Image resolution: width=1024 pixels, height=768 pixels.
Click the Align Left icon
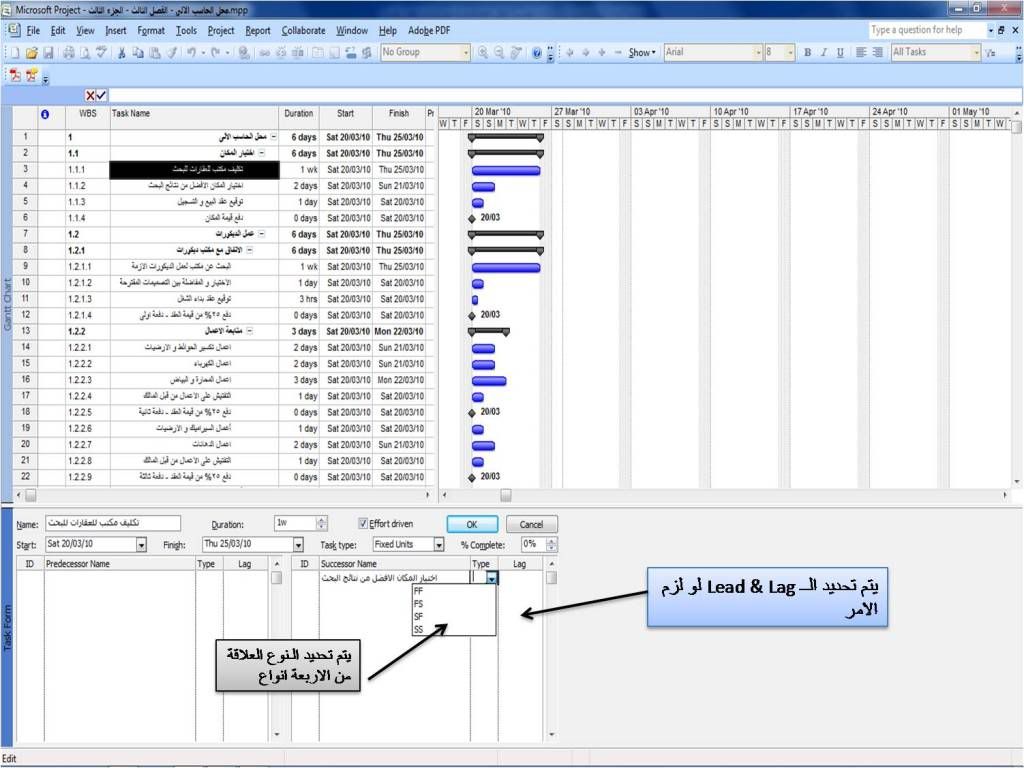pyautogui.click(x=861, y=53)
